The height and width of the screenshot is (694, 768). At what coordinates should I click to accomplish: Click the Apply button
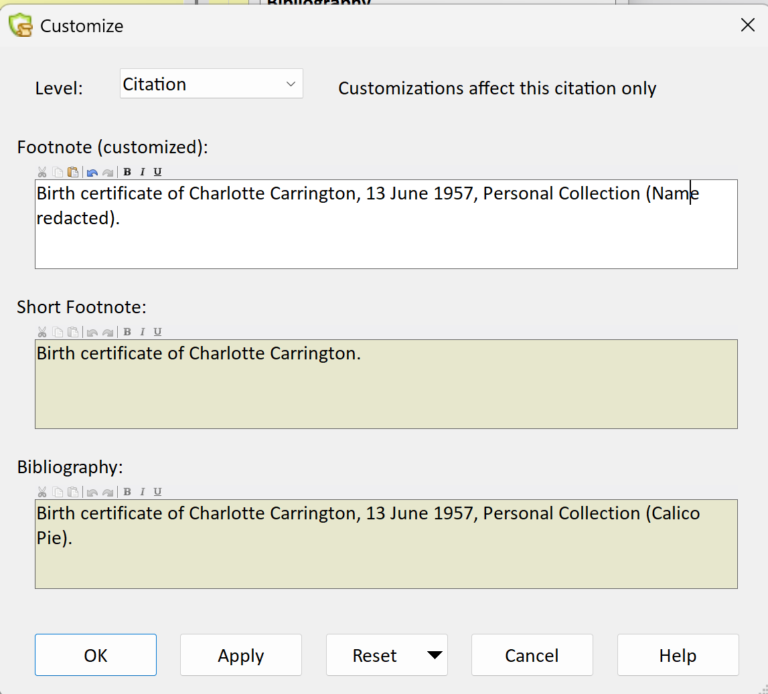pos(240,655)
